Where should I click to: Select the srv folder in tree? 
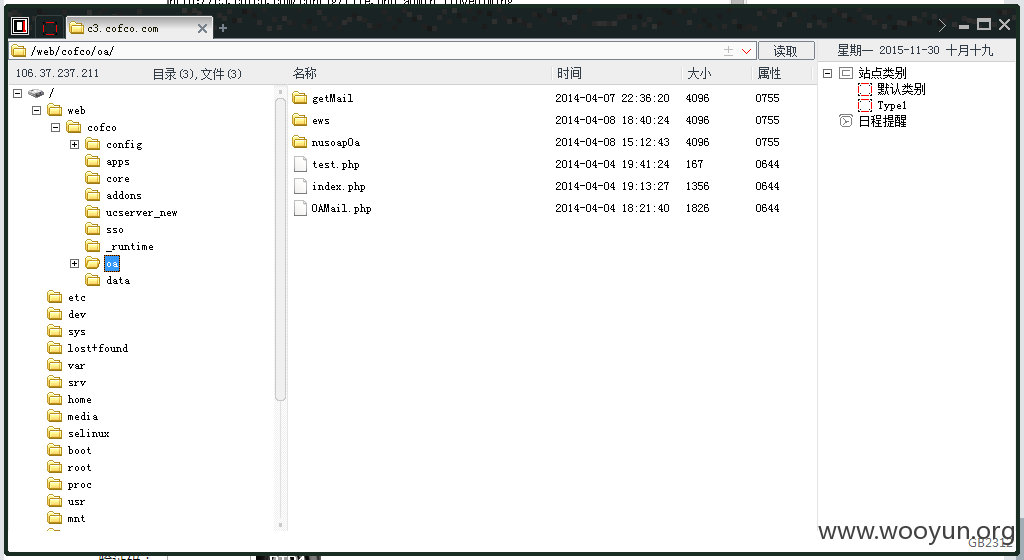tap(67, 382)
